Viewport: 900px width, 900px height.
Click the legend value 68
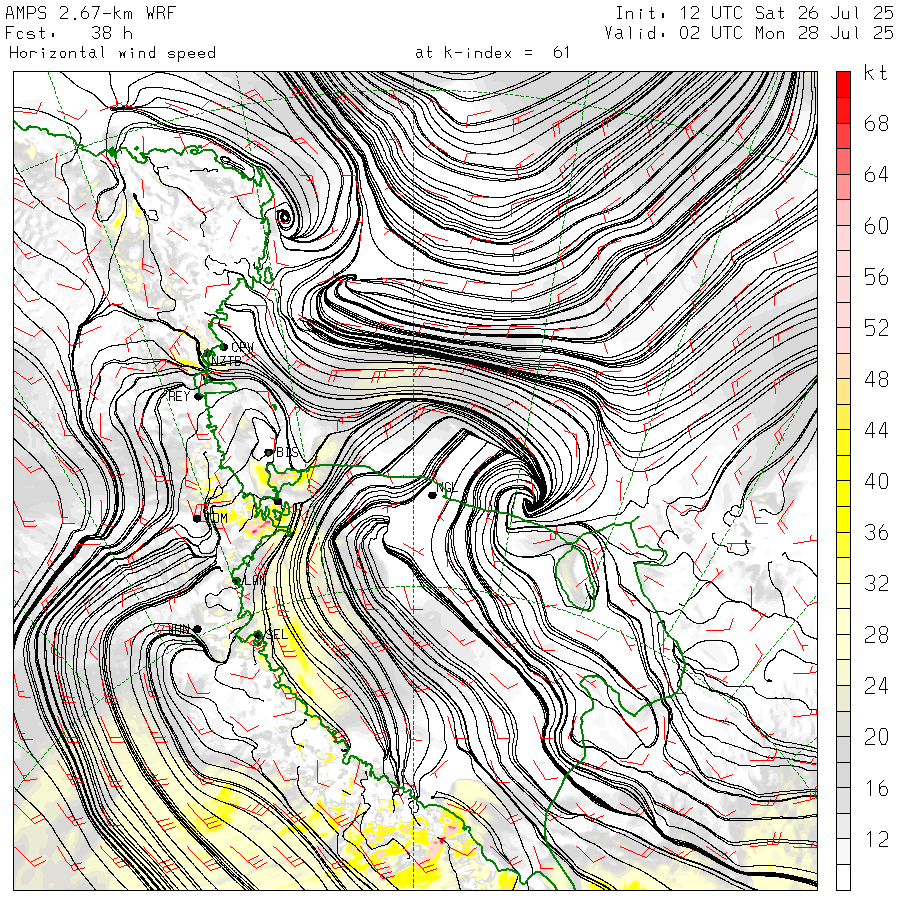click(x=876, y=123)
